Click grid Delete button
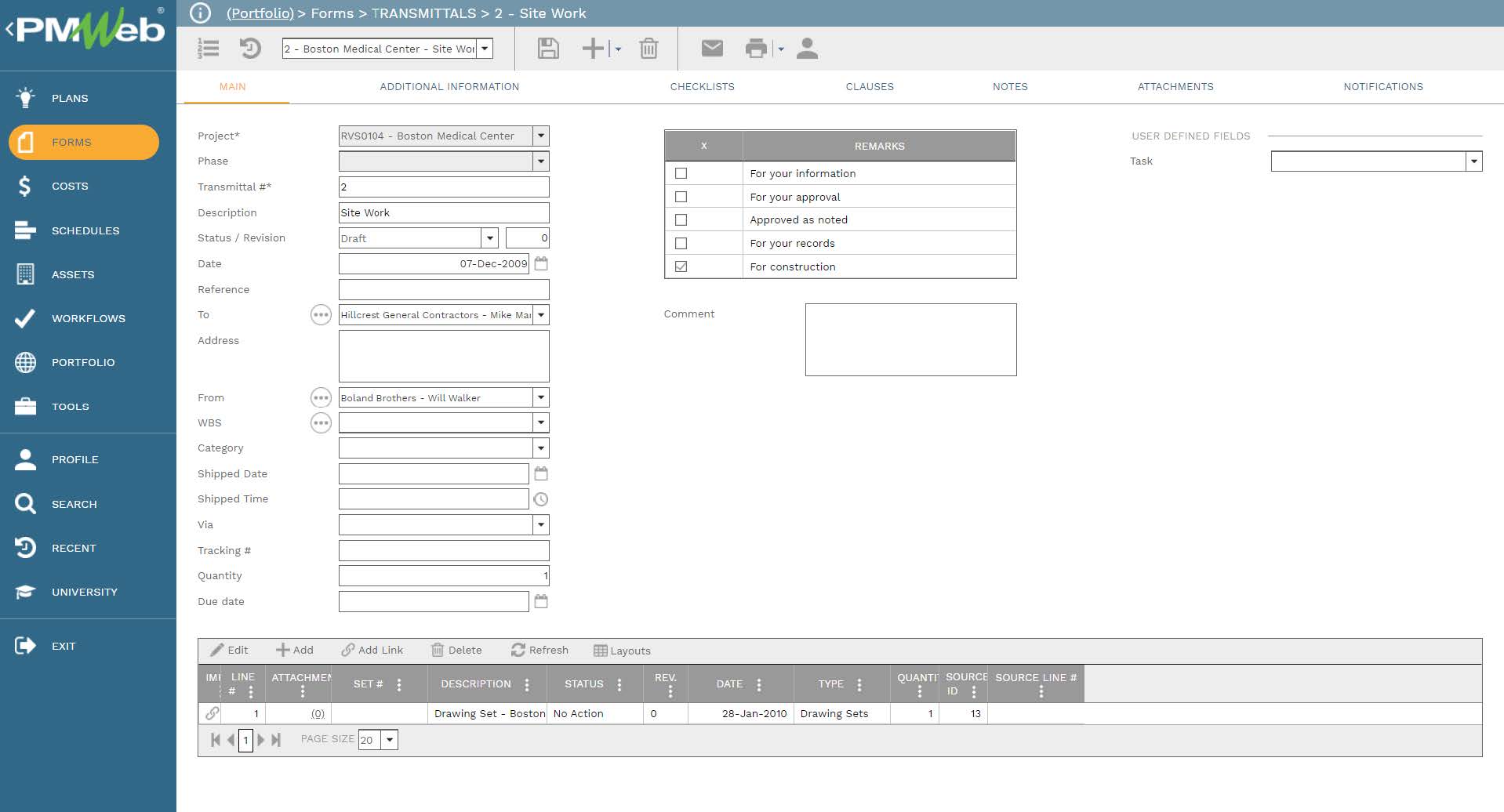 [456, 651]
